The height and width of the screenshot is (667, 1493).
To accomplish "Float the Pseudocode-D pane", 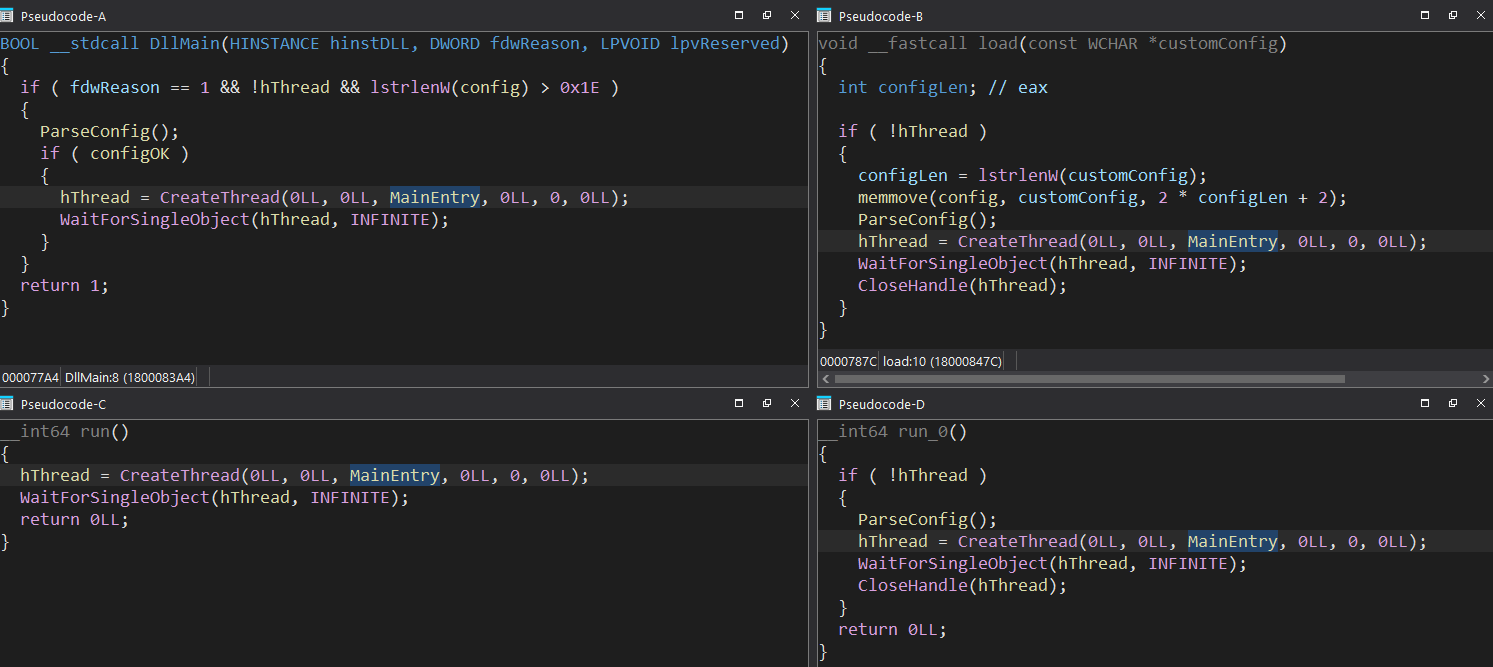I will click(x=1453, y=403).
